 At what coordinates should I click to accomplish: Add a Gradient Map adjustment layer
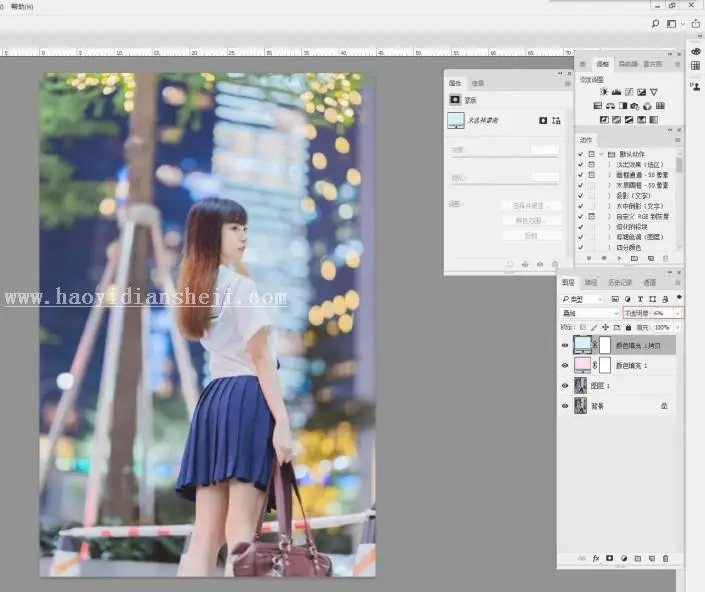(654, 120)
